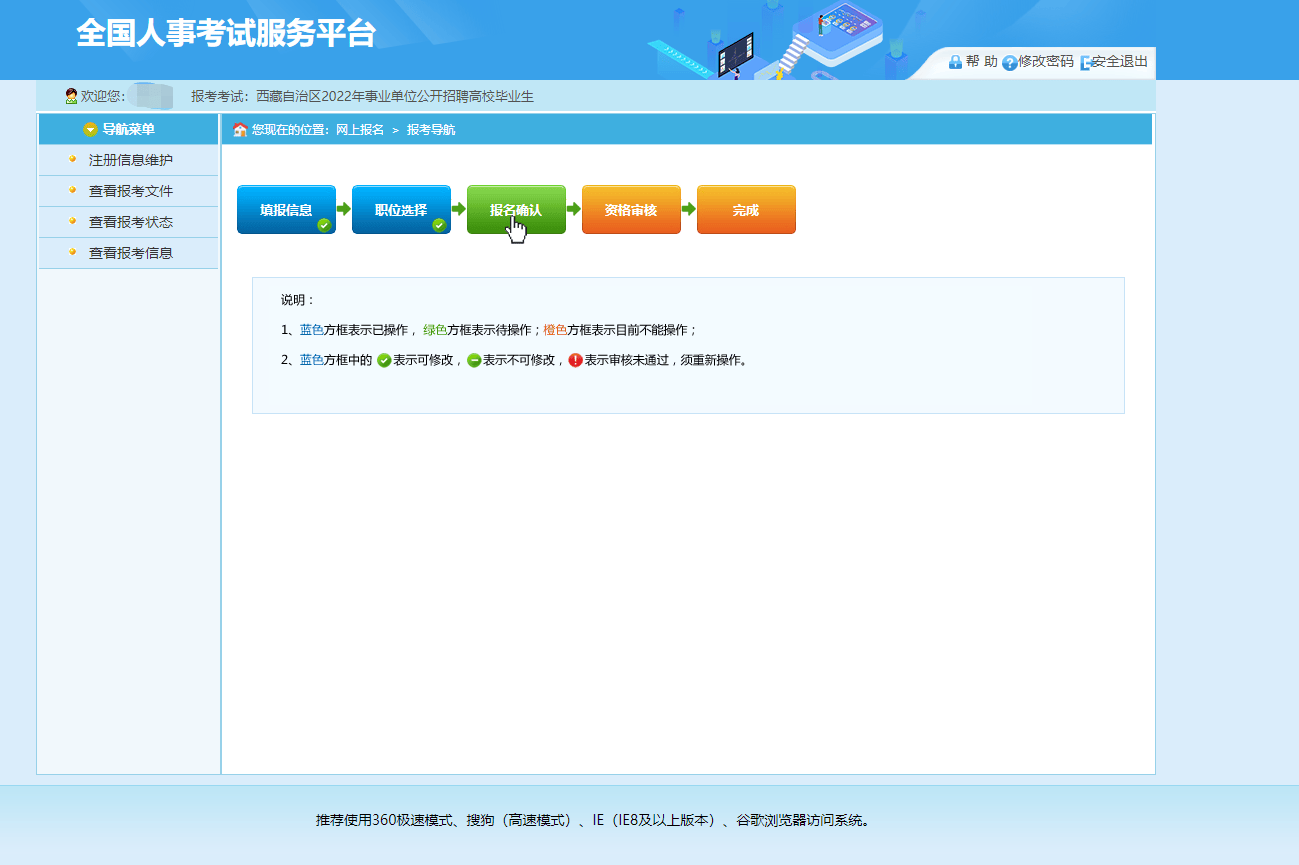The height and width of the screenshot is (865, 1299).
Task: Click the 修改密码 question mark icon
Action: pos(1009,63)
